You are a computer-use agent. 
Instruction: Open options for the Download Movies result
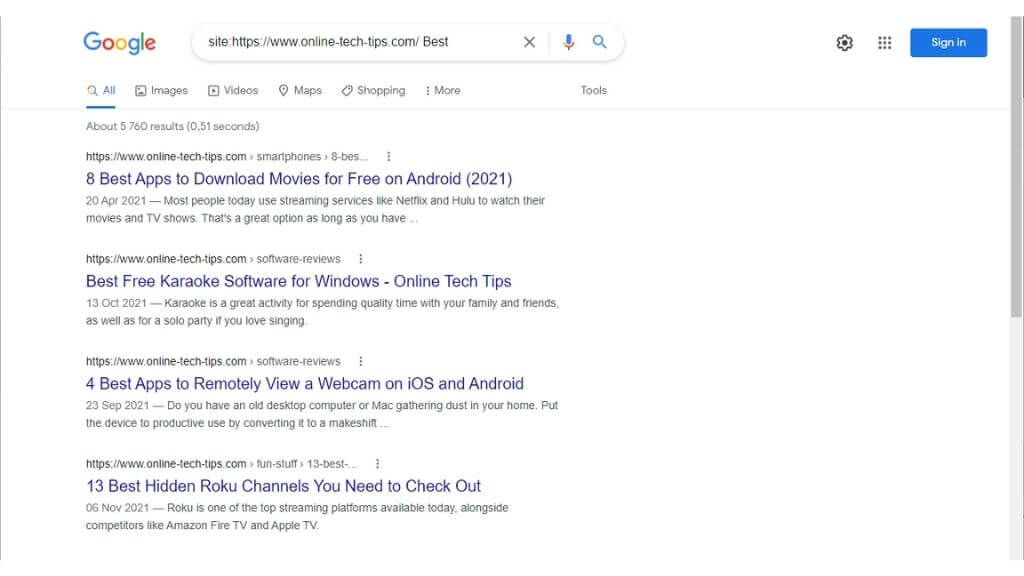[389, 157]
